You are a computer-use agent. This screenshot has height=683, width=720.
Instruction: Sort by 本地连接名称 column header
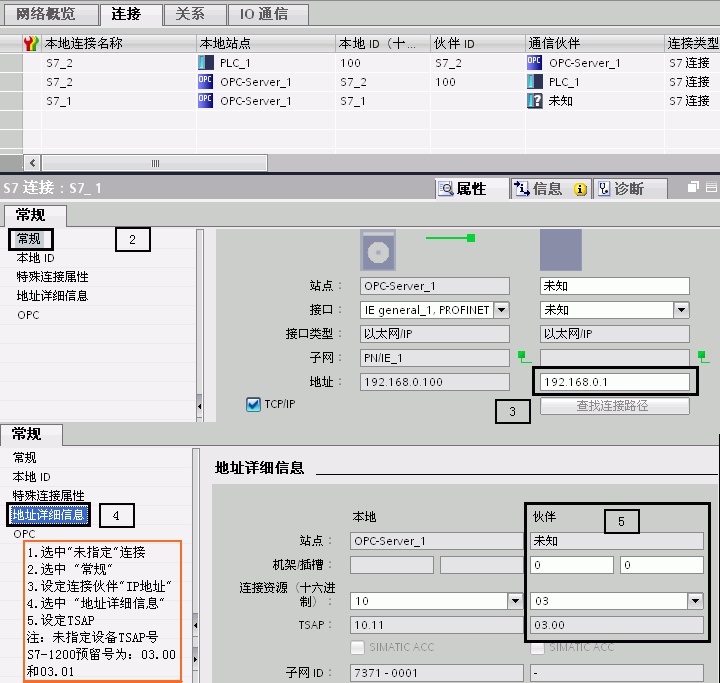pyautogui.click(x=119, y=44)
